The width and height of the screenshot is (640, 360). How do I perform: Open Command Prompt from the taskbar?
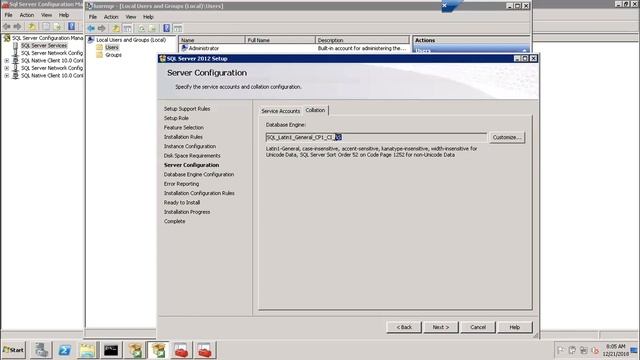click(x=111, y=350)
